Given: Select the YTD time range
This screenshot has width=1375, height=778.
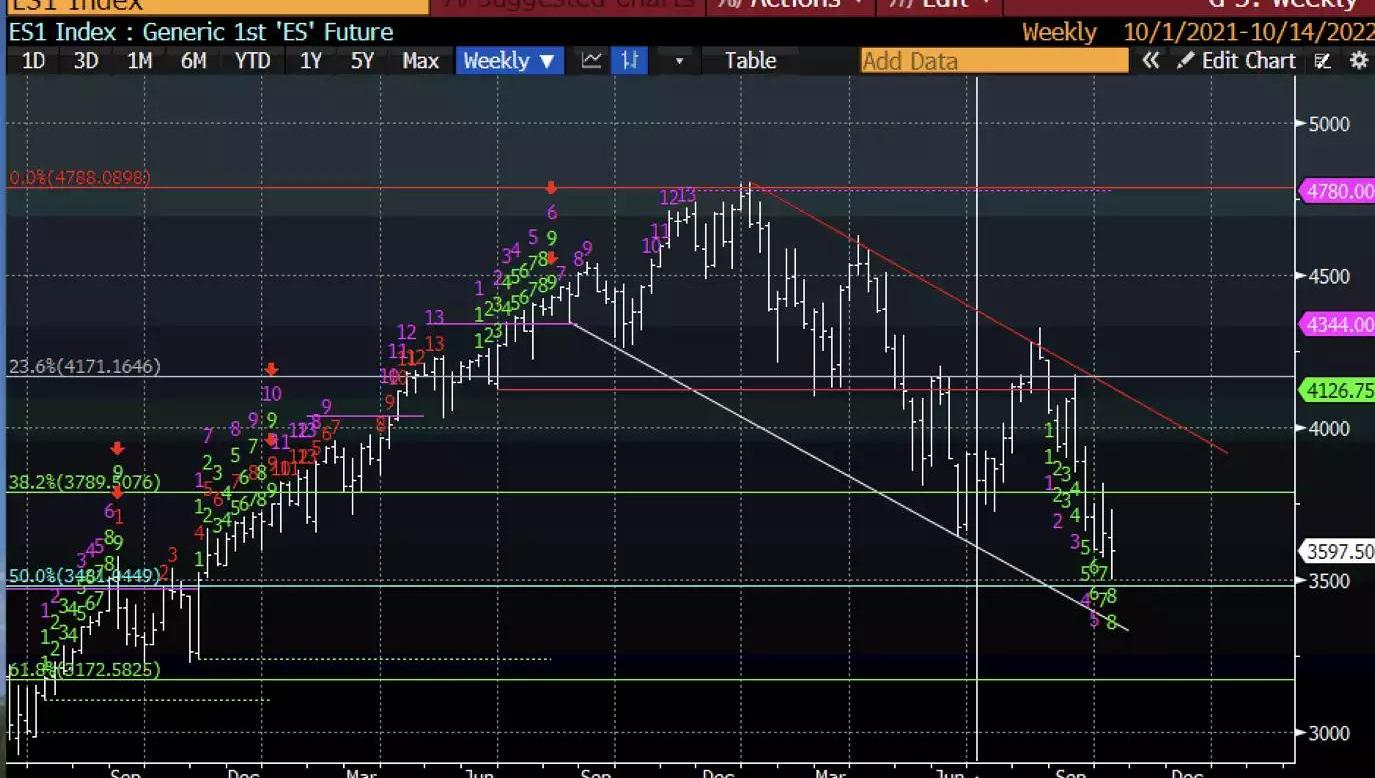Looking at the screenshot, I should tap(252, 61).
